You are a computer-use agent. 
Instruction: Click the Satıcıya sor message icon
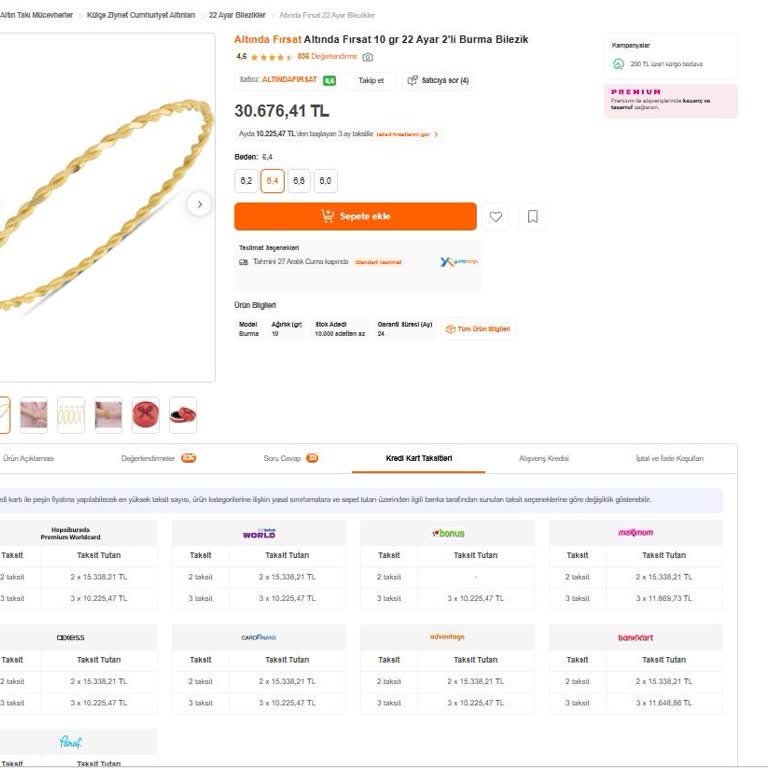pyautogui.click(x=412, y=80)
